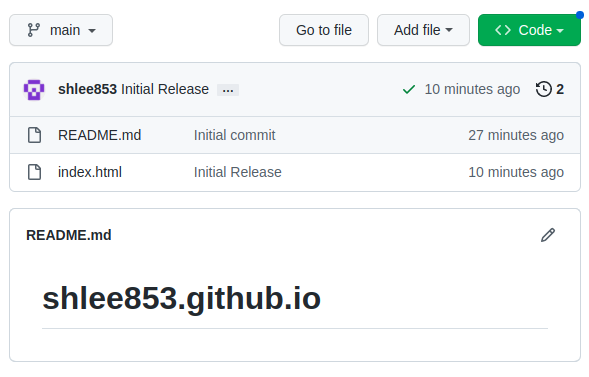Expand the Add file dropdown
Image resolution: width=589 pixels, height=377 pixels.
click(423, 30)
